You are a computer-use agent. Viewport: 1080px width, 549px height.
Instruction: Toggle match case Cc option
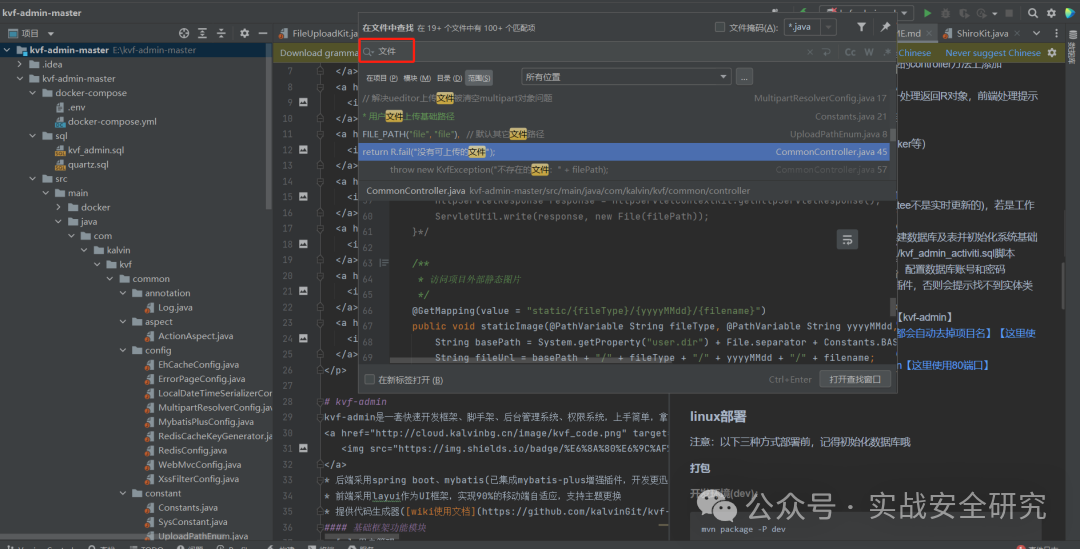850,52
